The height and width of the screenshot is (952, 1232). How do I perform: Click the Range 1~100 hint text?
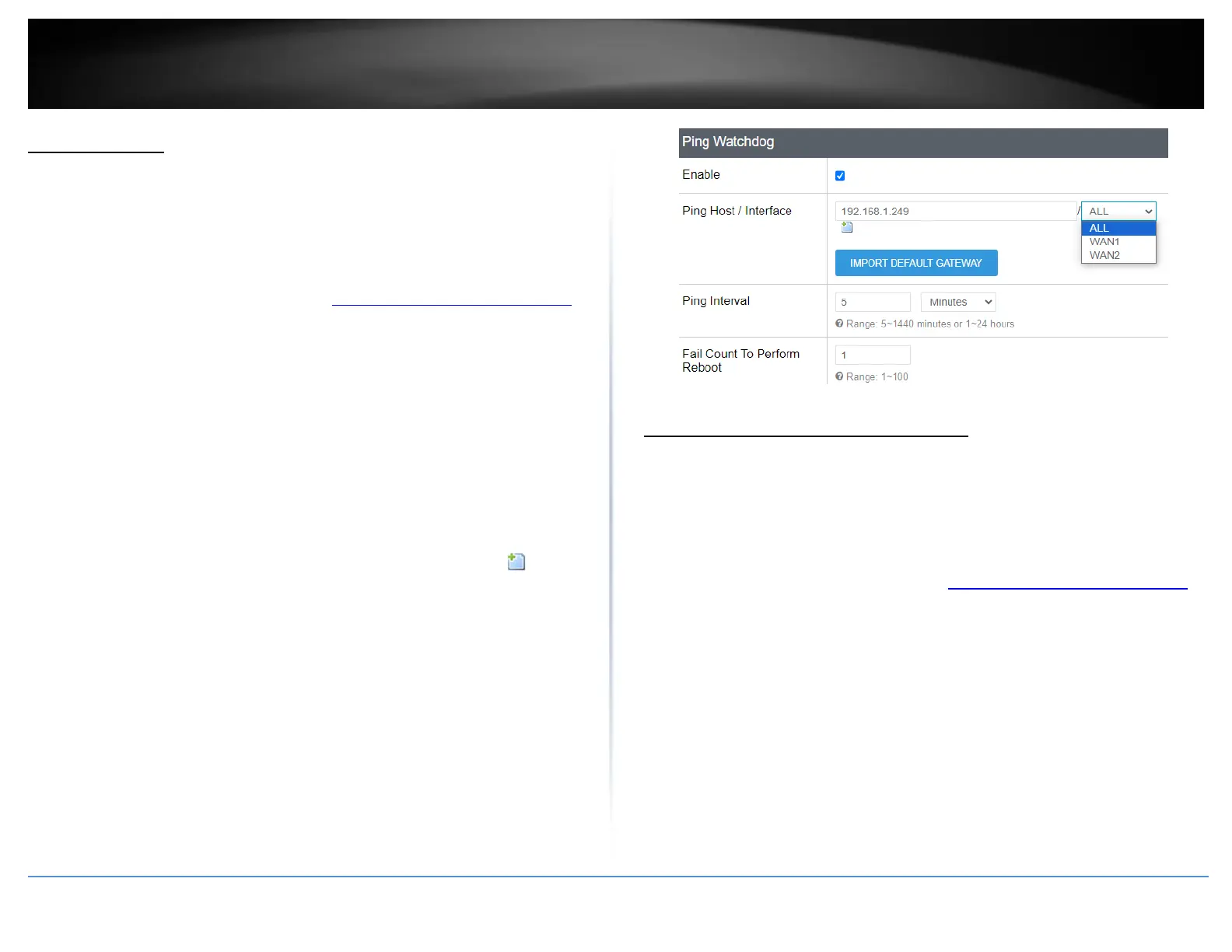click(877, 376)
